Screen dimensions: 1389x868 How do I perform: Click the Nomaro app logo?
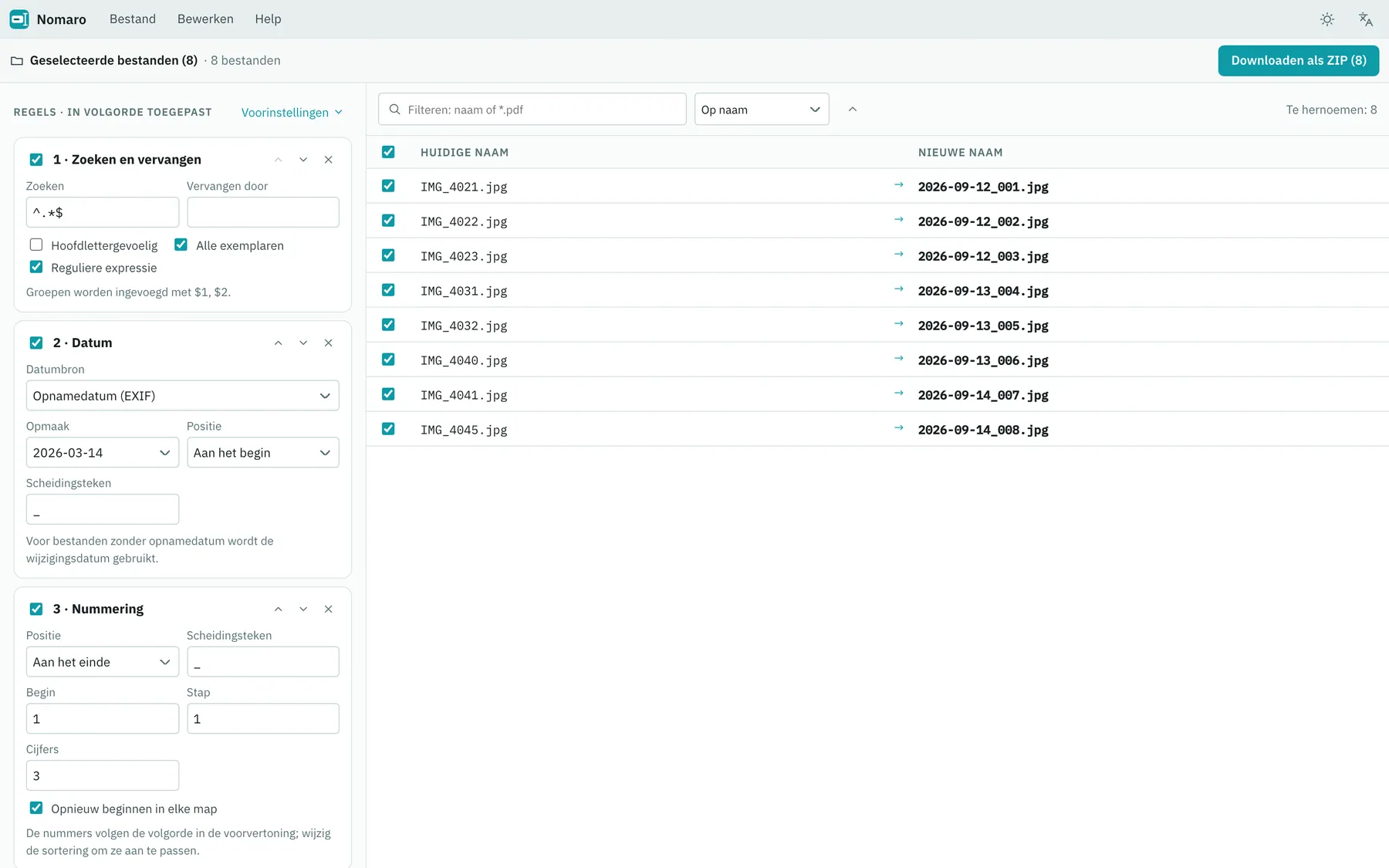pyautogui.click(x=19, y=19)
